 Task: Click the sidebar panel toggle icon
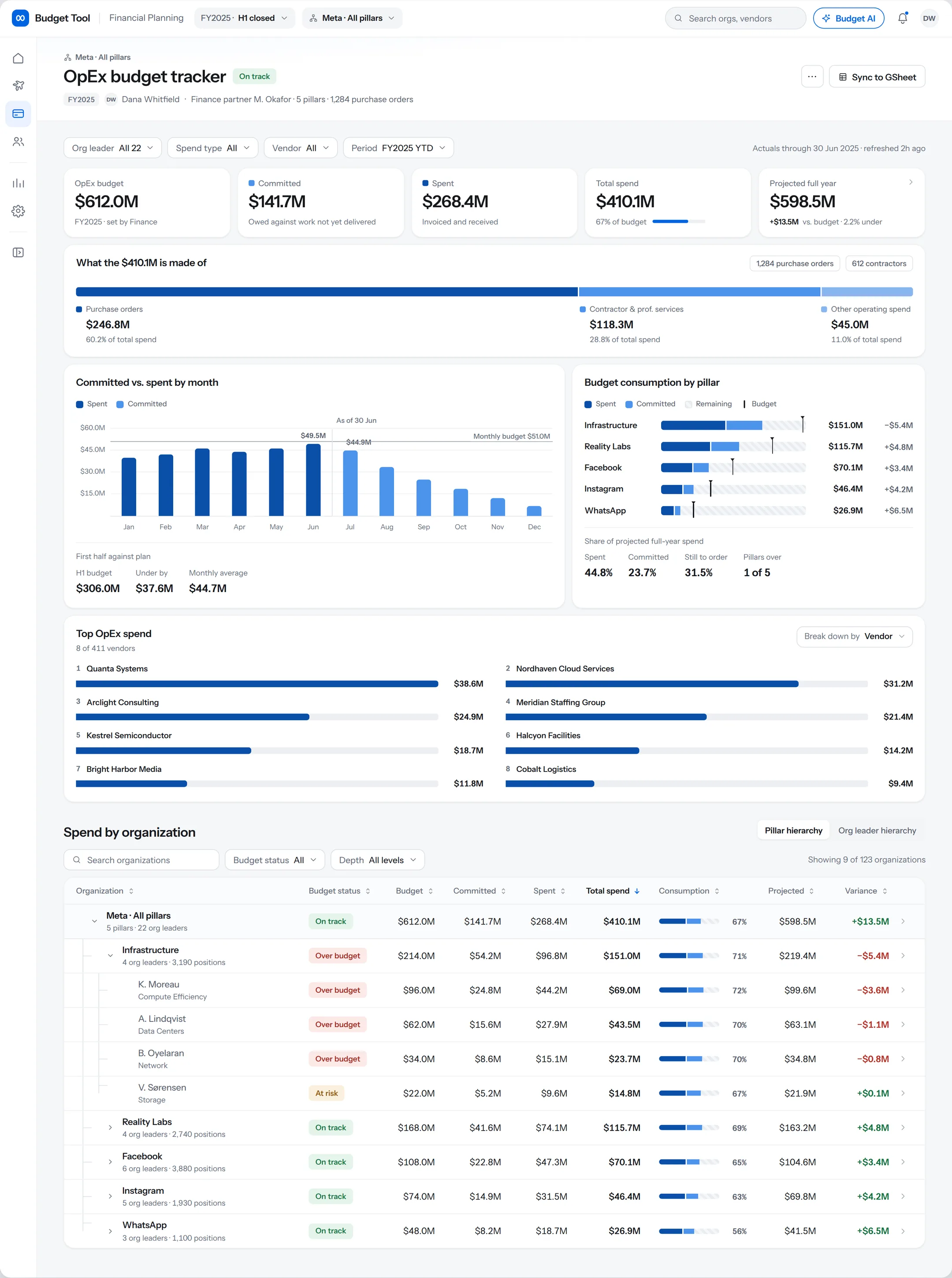point(19,253)
